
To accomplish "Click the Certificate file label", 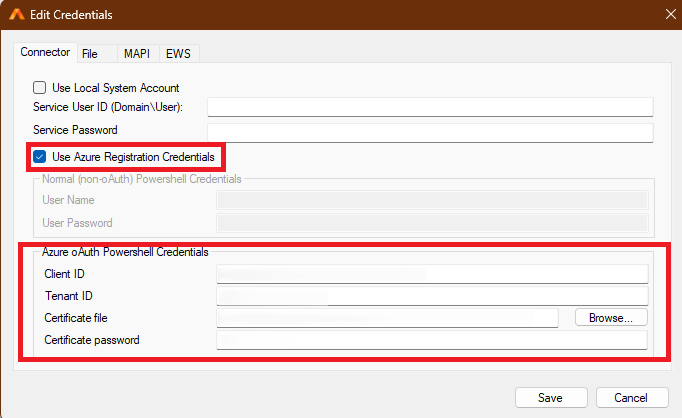I will [76, 318].
